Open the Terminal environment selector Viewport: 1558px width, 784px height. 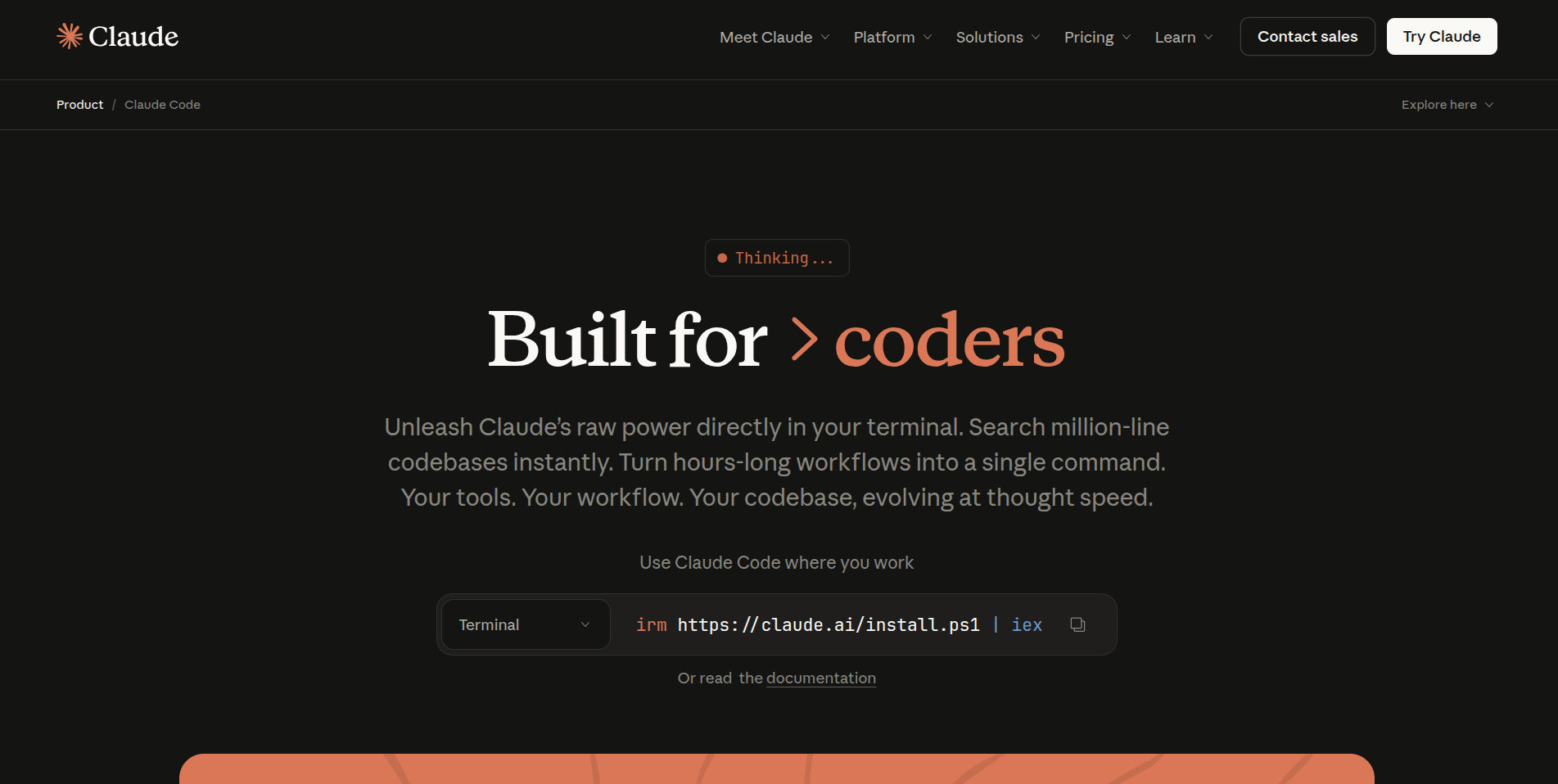525,624
